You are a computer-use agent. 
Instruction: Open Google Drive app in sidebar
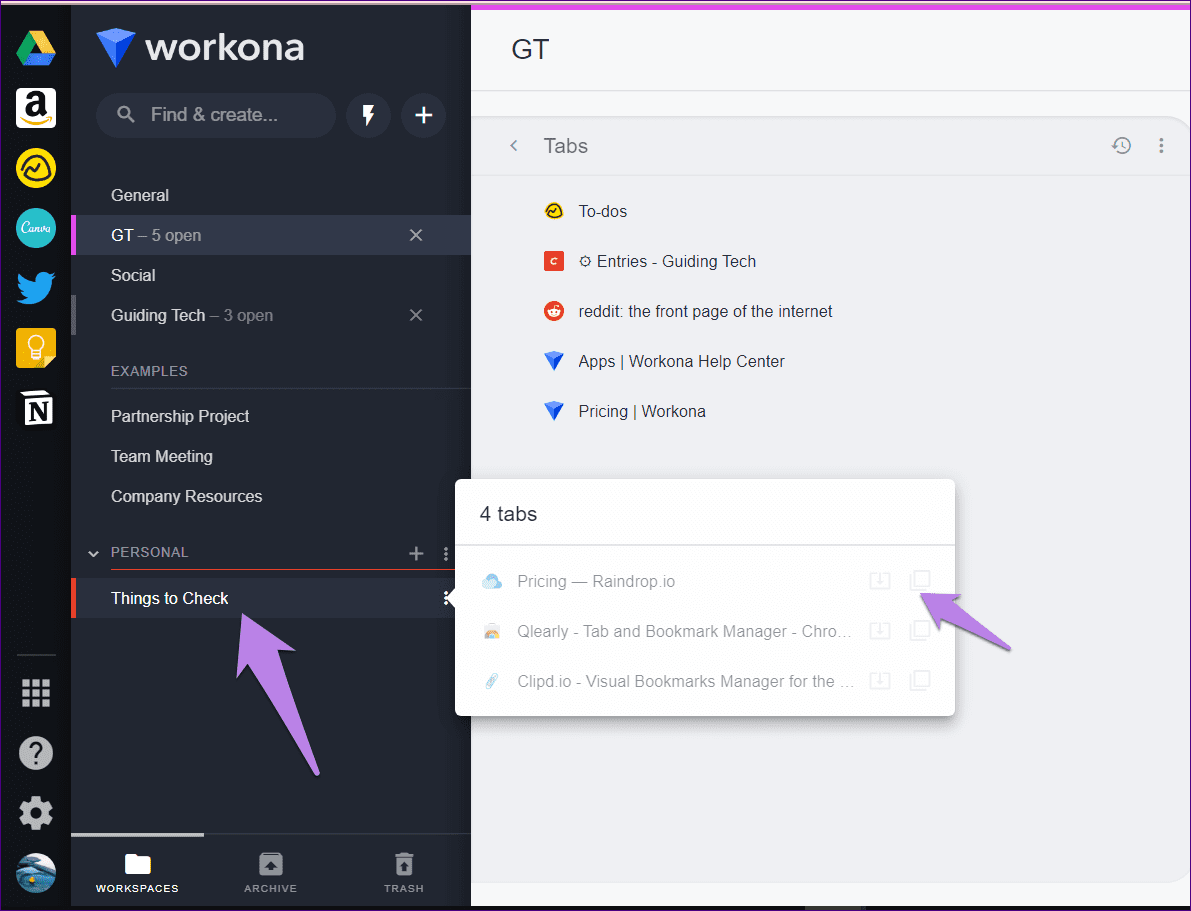[36, 48]
